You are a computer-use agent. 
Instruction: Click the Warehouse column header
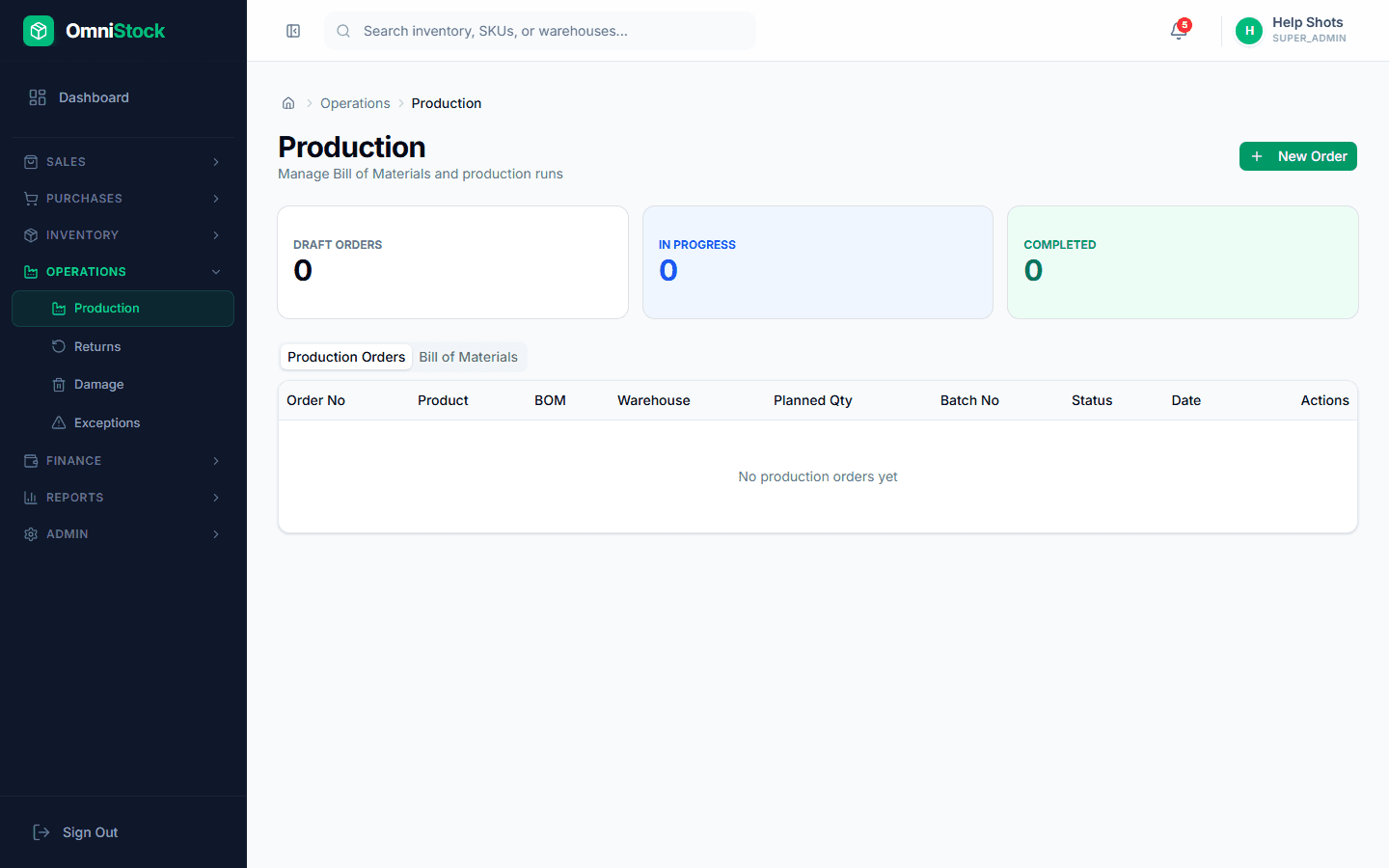[x=654, y=400]
